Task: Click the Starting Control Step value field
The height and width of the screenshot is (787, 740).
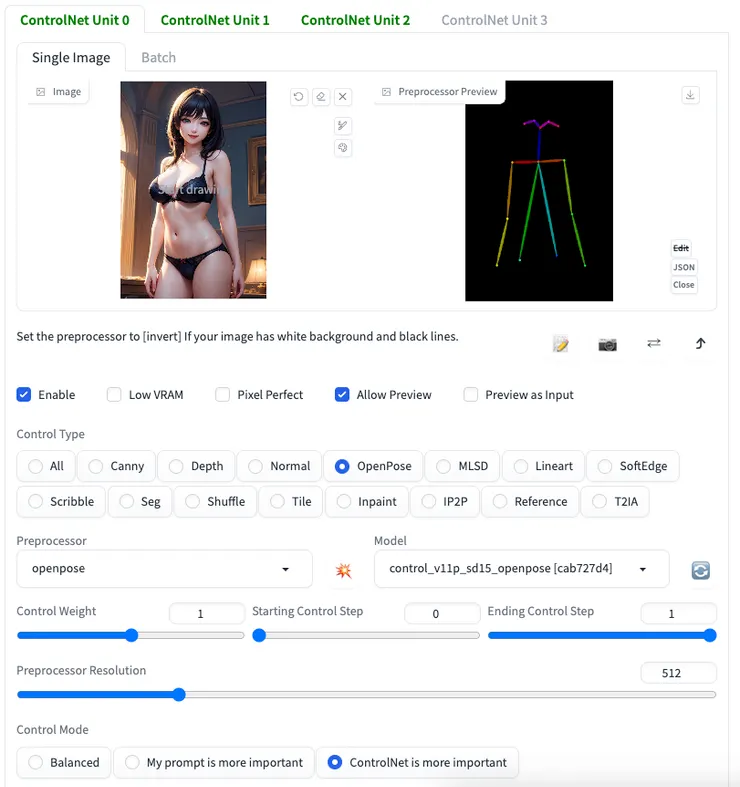Action: pyautogui.click(x=442, y=613)
